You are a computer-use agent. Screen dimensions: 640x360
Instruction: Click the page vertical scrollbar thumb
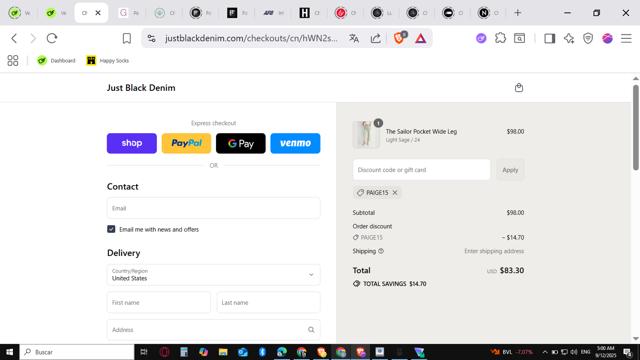point(636,127)
